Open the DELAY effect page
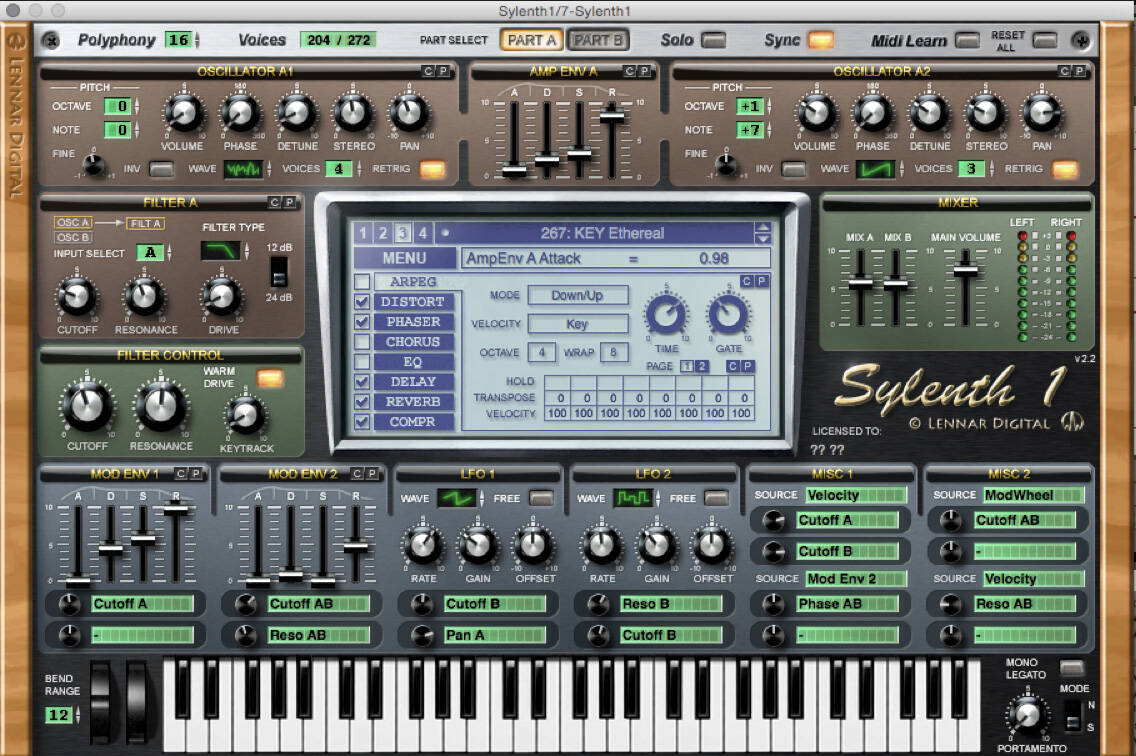1136x756 pixels. coord(414,381)
